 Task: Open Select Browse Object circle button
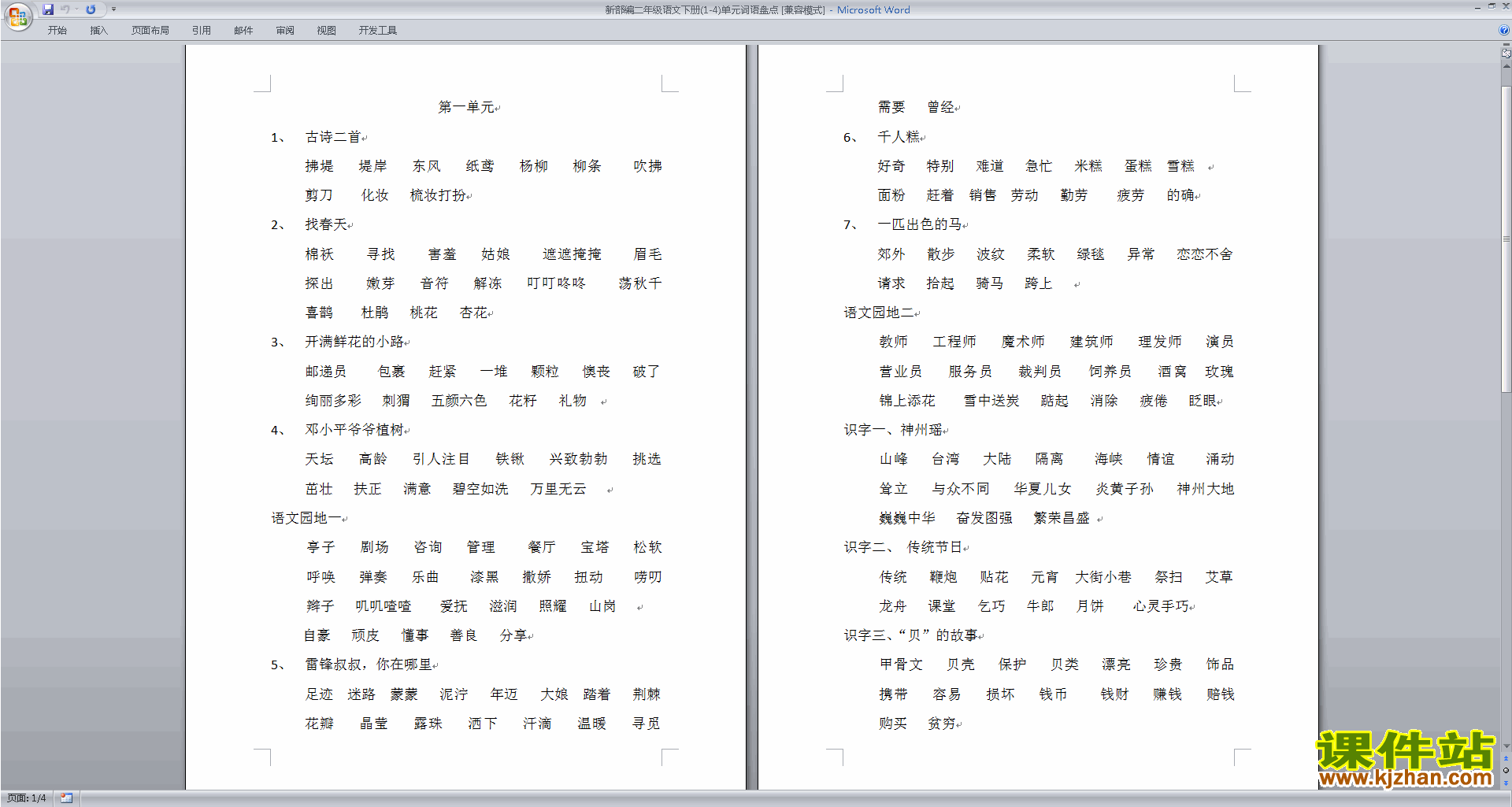(1506, 771)
